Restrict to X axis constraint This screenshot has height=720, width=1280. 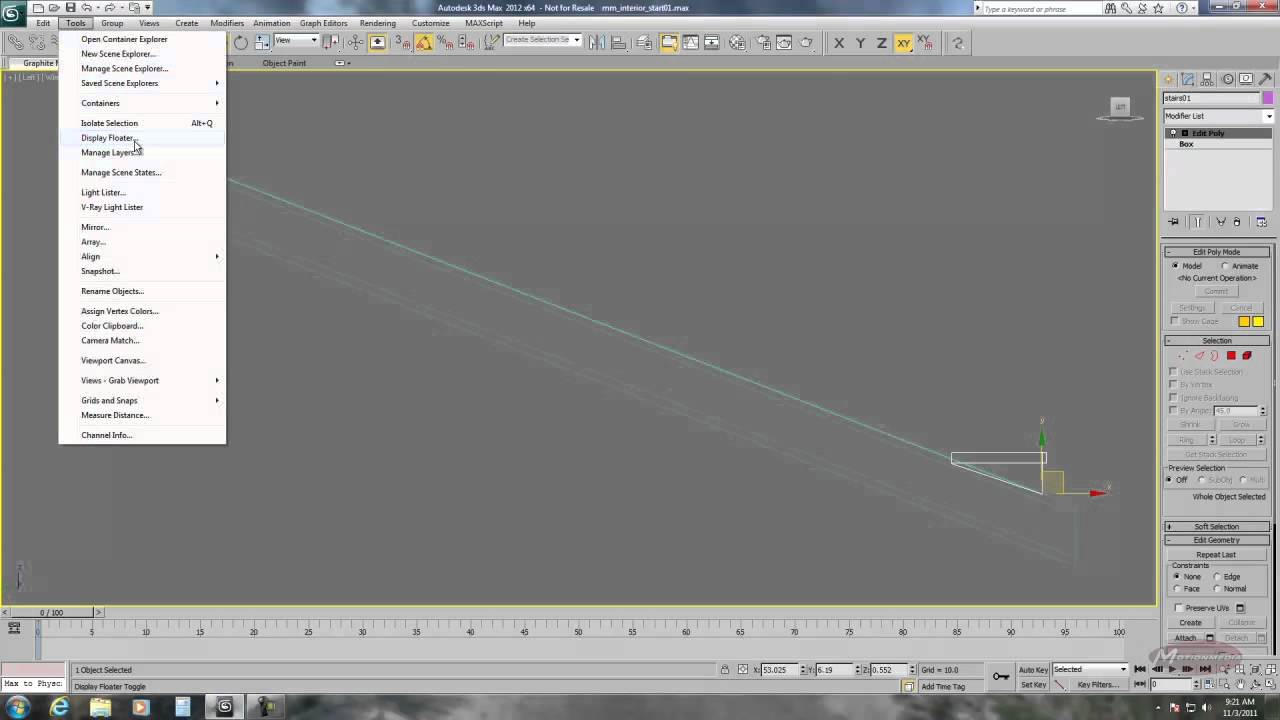pyautogui.click(x=839, y=42)
